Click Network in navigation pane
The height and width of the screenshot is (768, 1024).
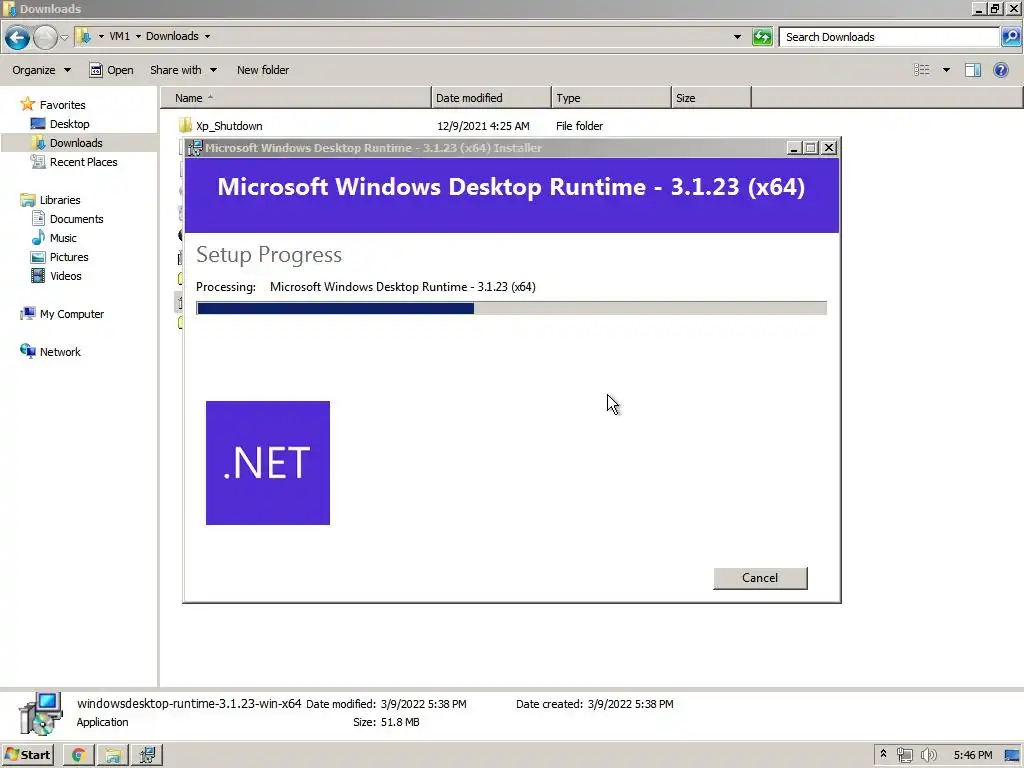pyautogui.click(x=60, y=352)
